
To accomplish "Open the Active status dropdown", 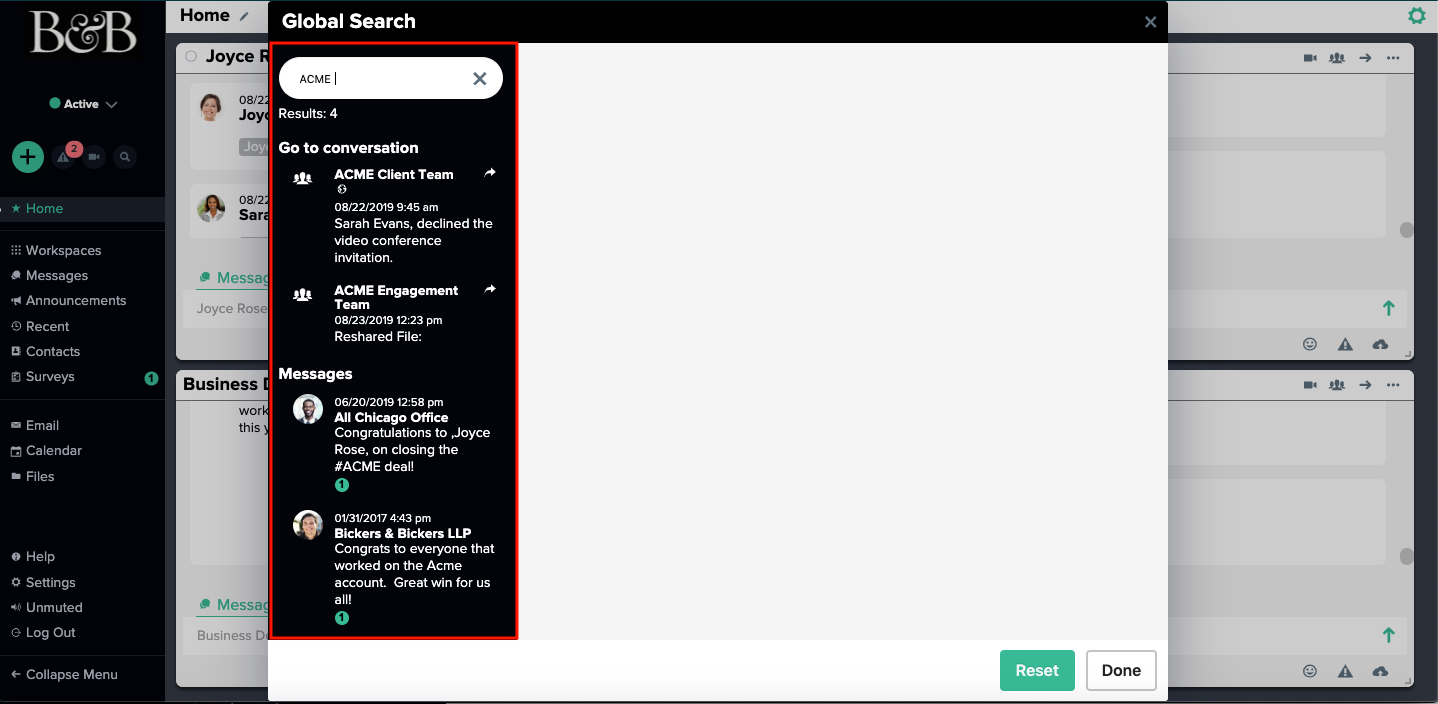I will point(84,104).
